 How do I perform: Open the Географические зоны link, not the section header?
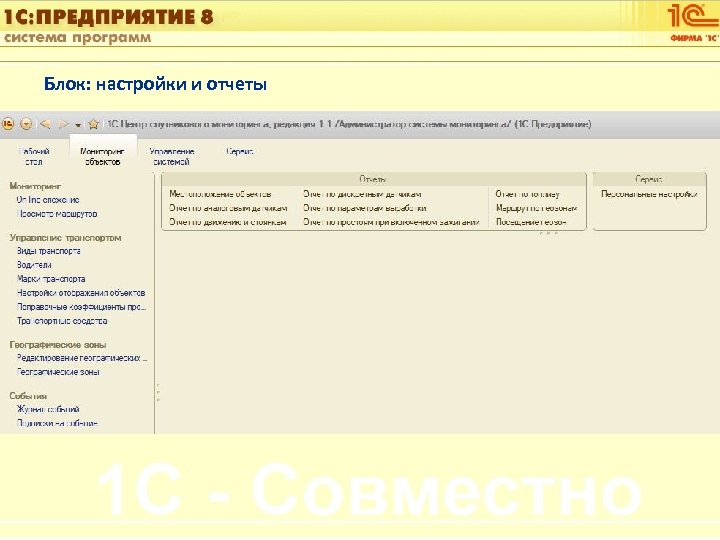(58, 372)
